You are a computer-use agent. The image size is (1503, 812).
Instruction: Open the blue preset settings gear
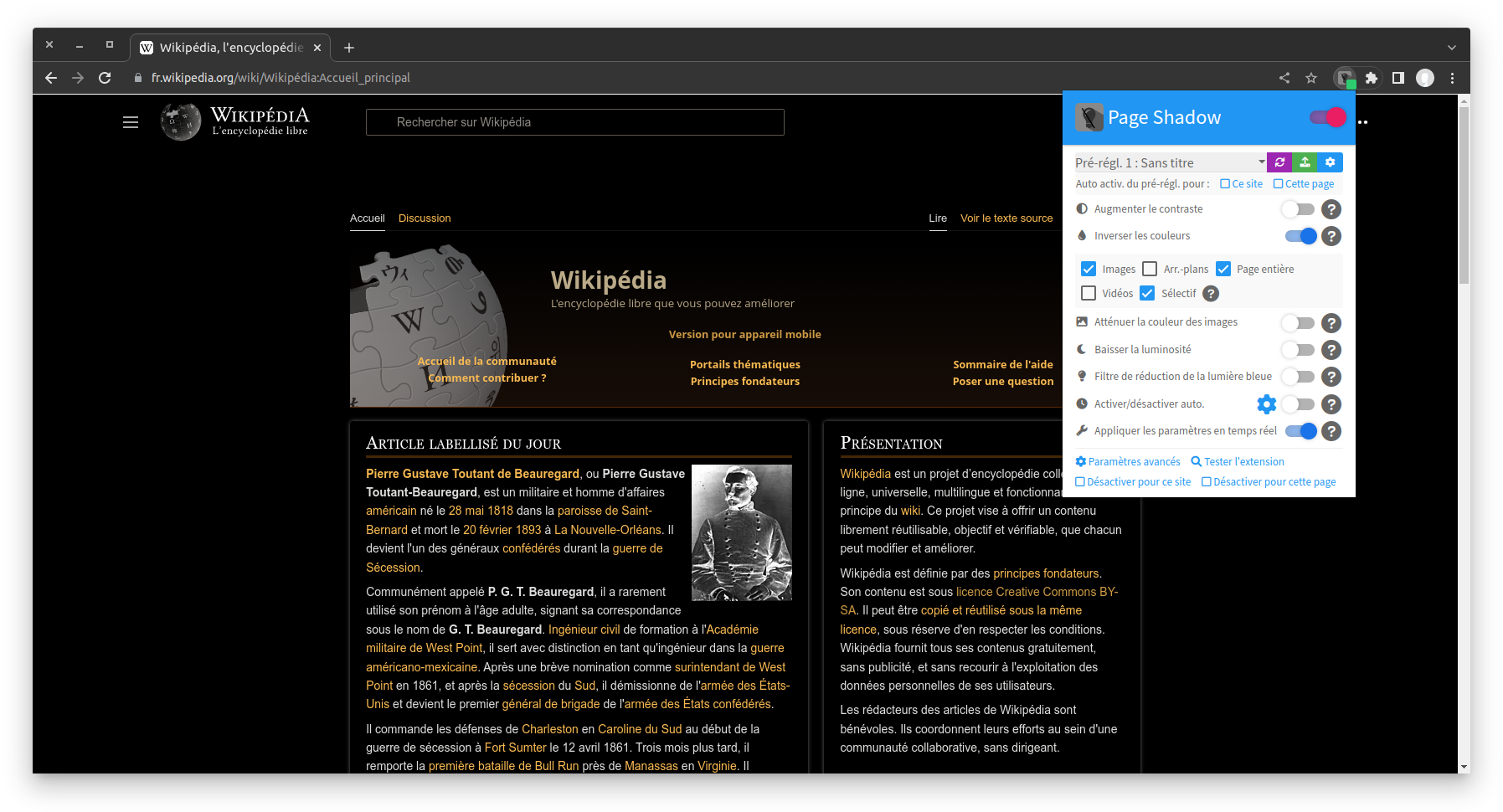(1330, 162)
